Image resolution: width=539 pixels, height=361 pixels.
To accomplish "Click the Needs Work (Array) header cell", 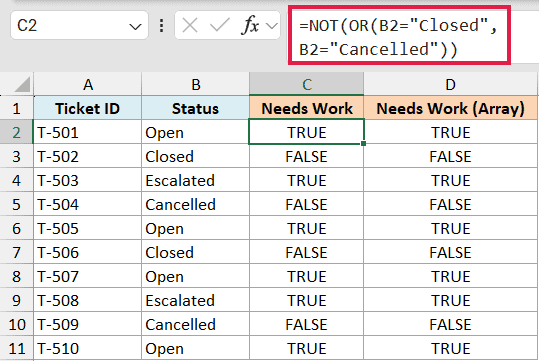I will tap(450, 109).
